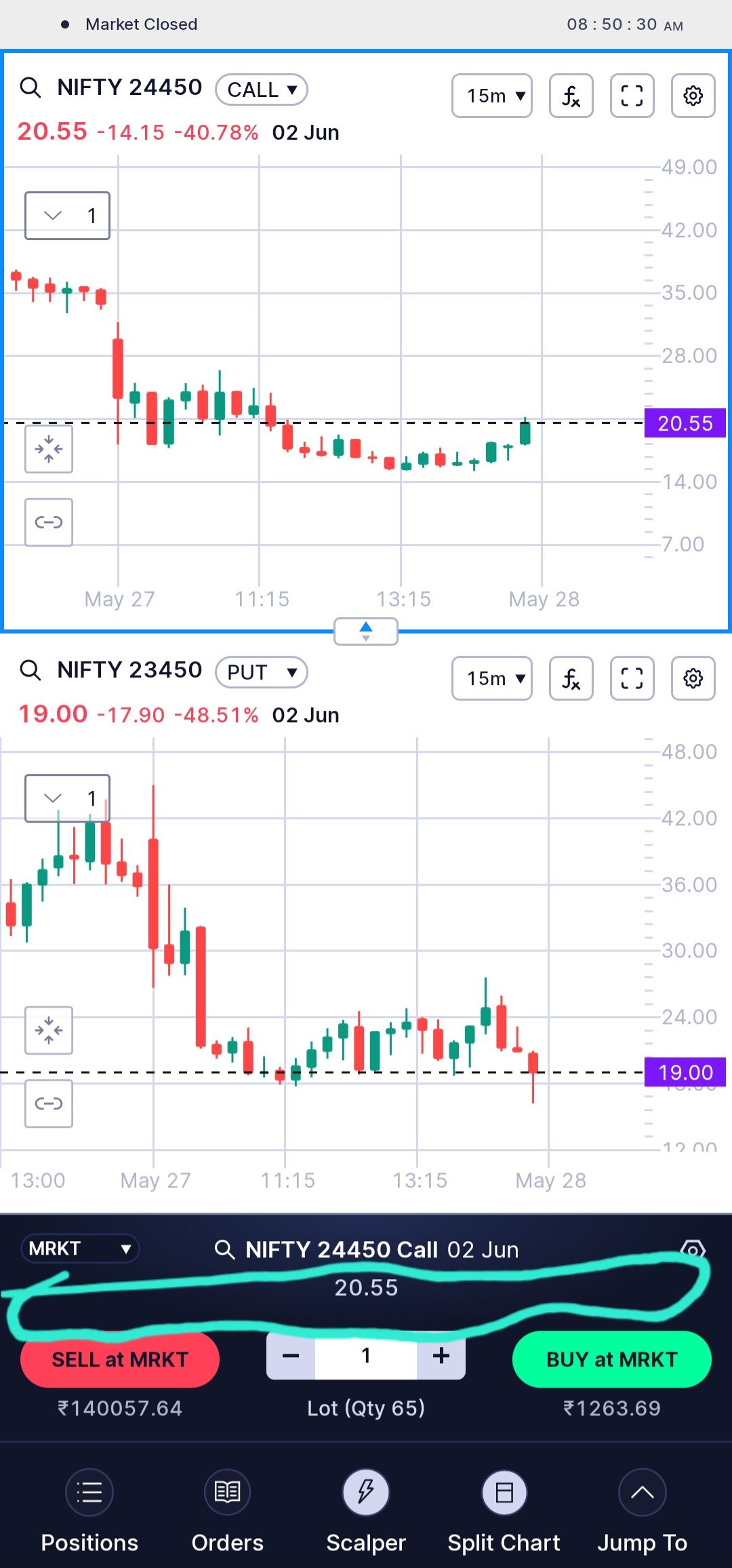Viewport: 732px width, 1568px height.
Task: Toggle CALL option type on upper chart
Action: coord(262,90)
